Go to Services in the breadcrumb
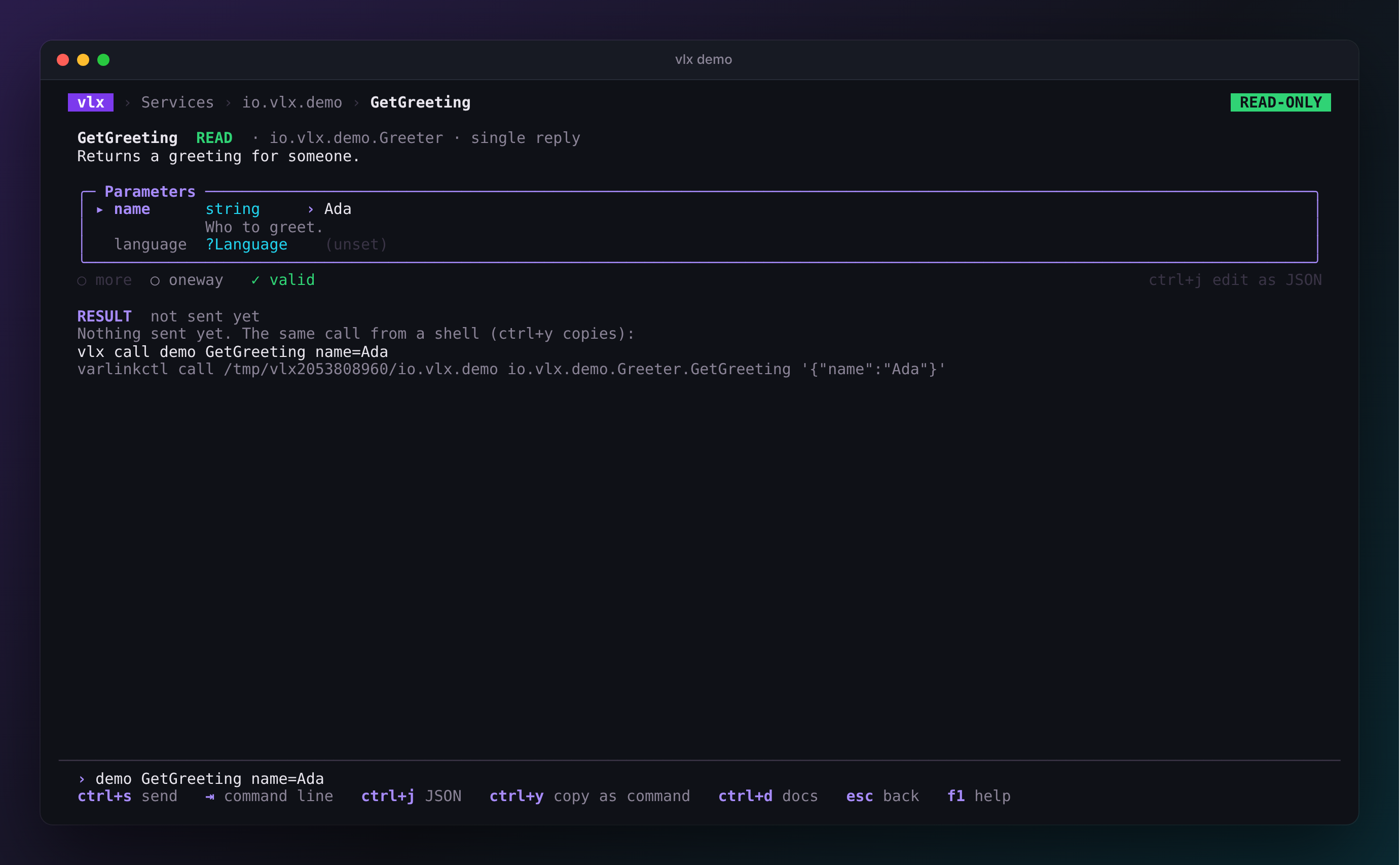 point(177,102)
